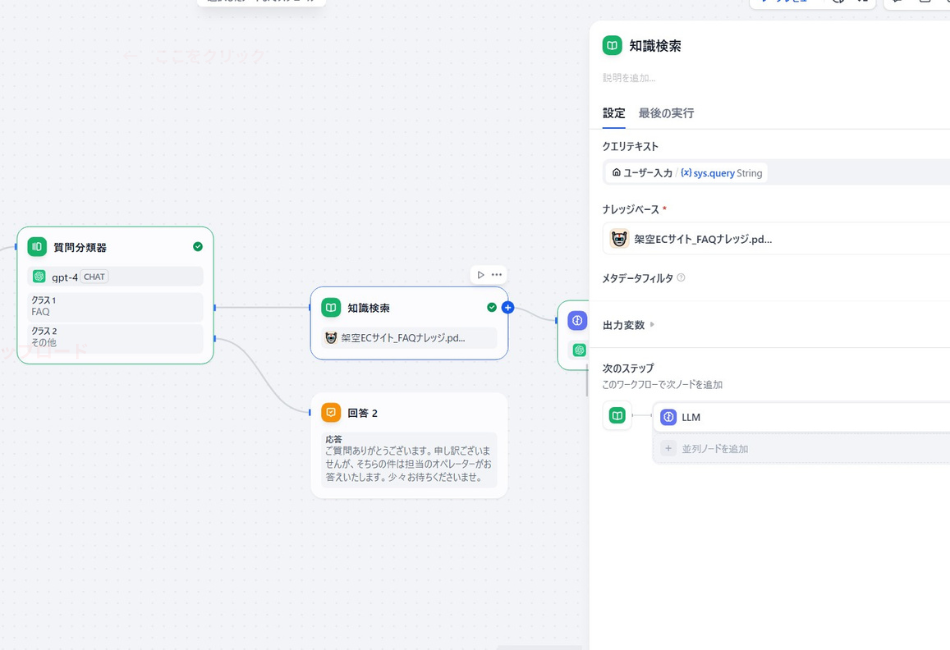Click the {x} sys.query variable badge
The width and height of the screenshot is (950, 650).
pos(713,172)
